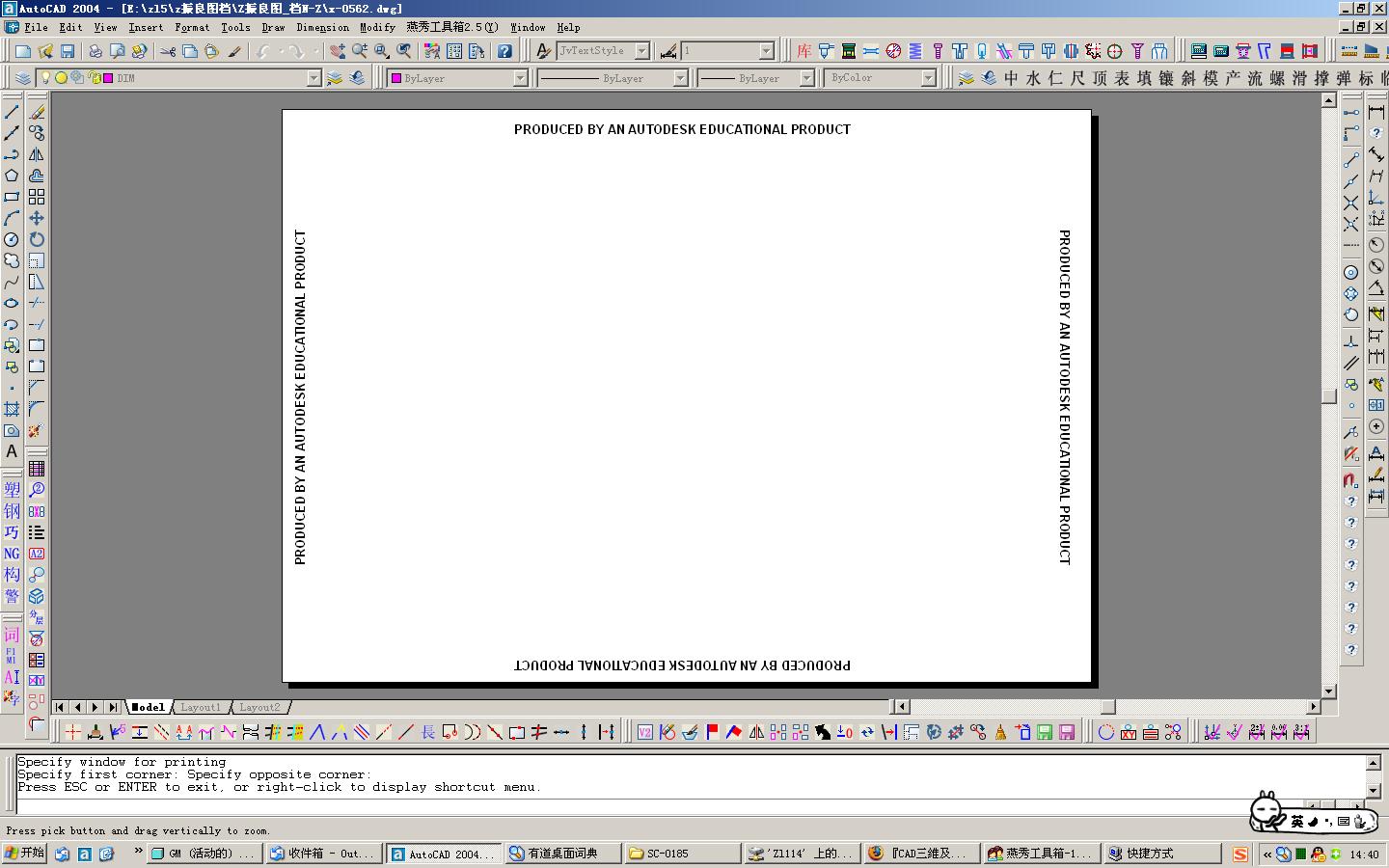Open the Layer Properties Manager icon
Screen dimensions: 1389x868
(23, 78)
